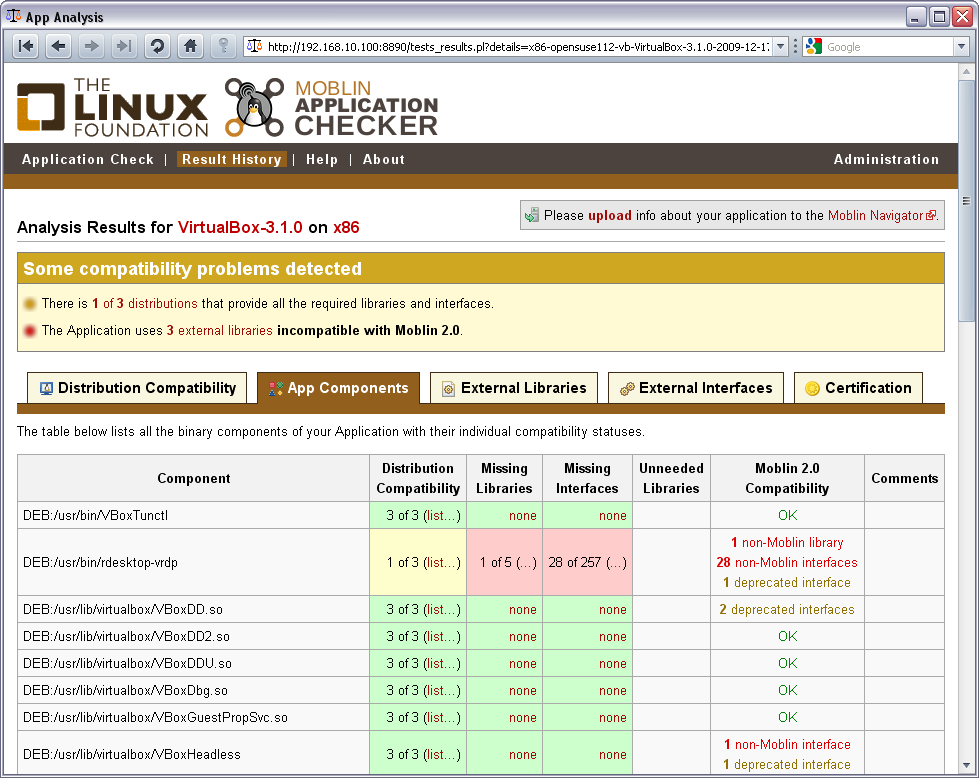Select the App Components tab
979x778 pixels.
(338, 388)
